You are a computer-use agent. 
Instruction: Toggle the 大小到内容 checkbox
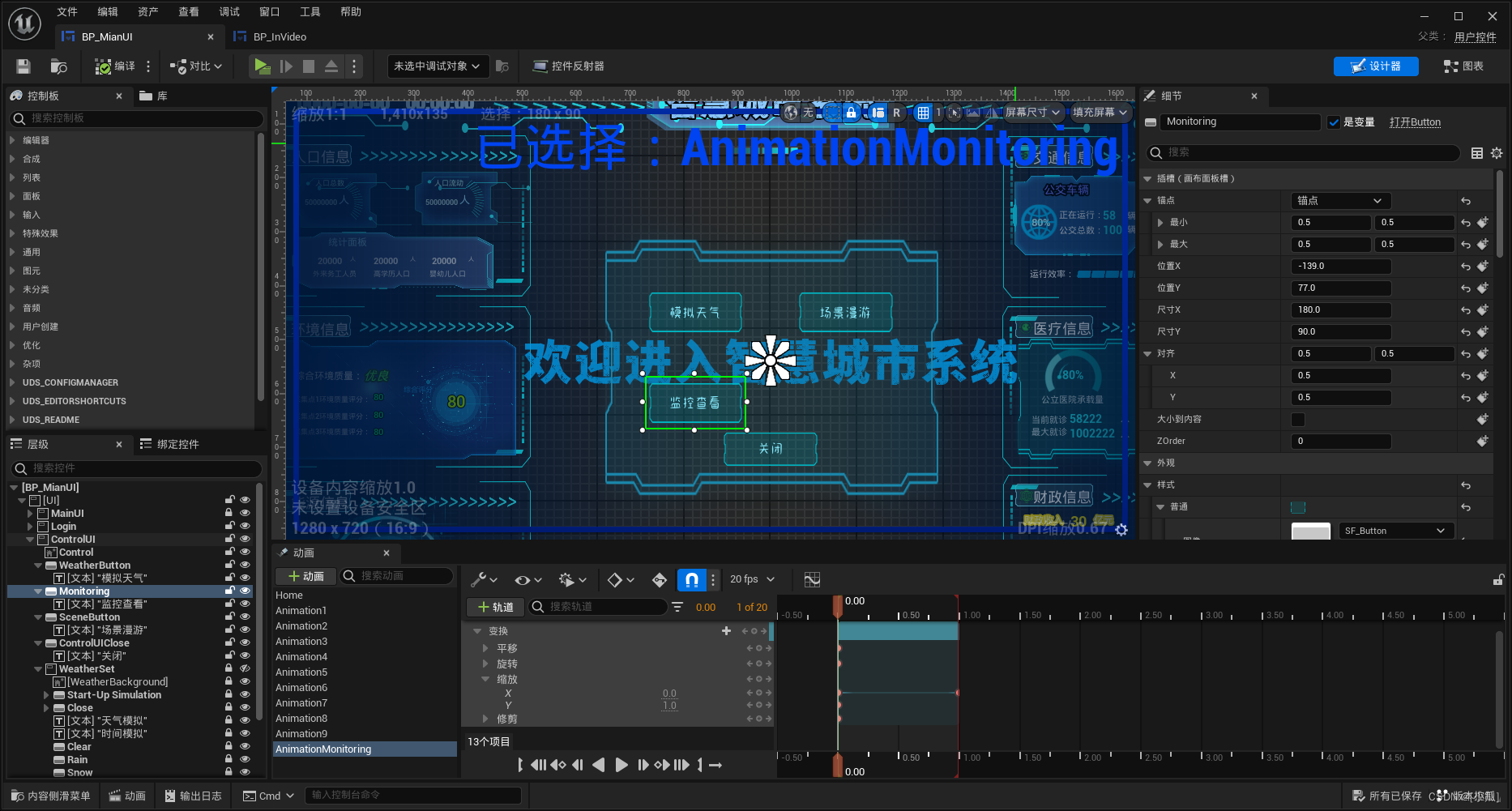1298,420
